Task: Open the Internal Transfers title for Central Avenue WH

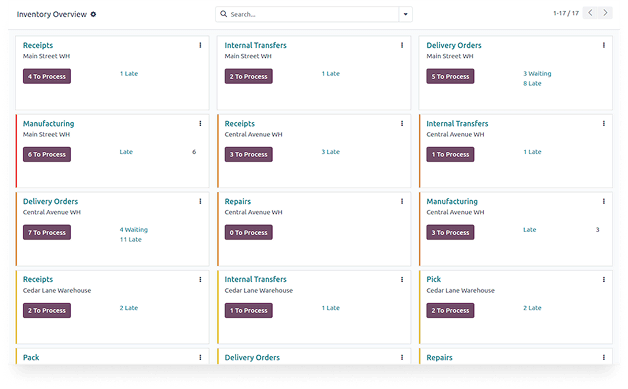Action: click(x=457, y=123)
